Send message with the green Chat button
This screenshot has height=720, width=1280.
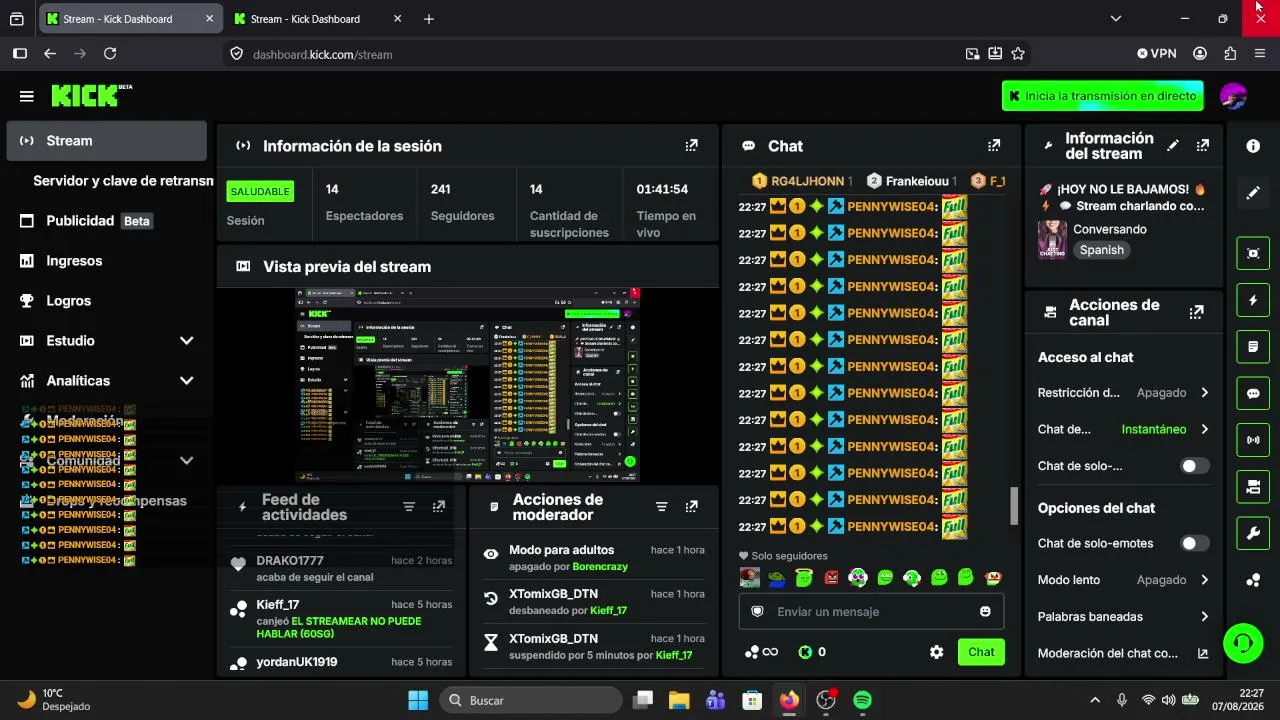pos(981,652)
